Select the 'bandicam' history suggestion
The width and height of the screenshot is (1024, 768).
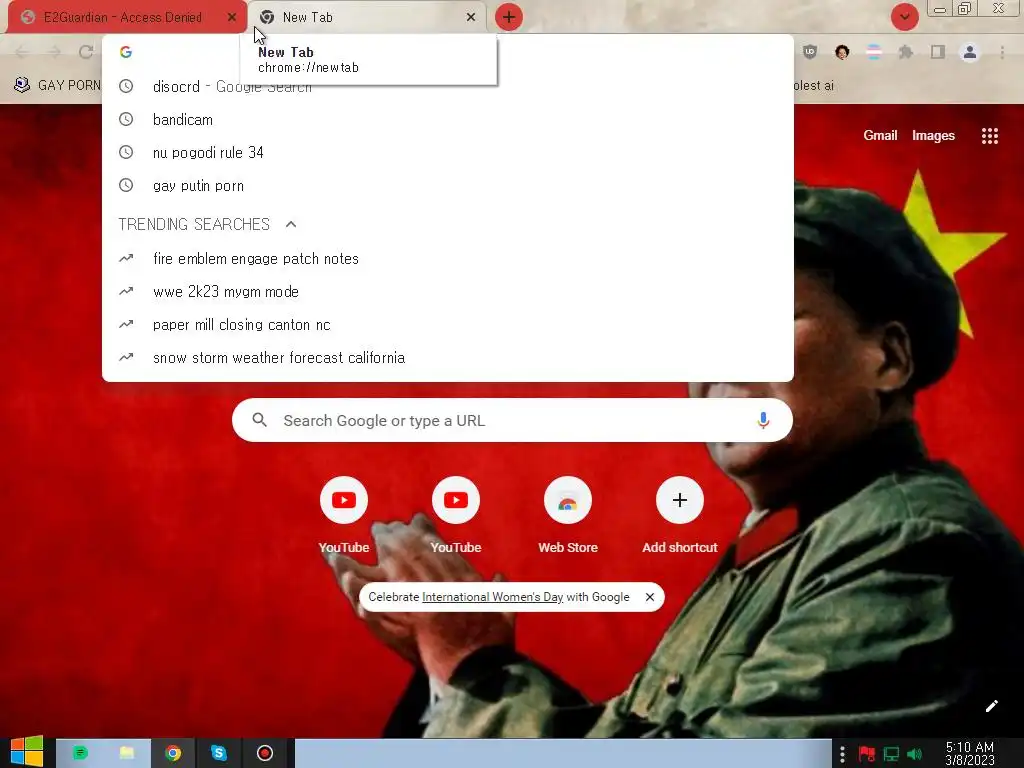pos(448,120)
